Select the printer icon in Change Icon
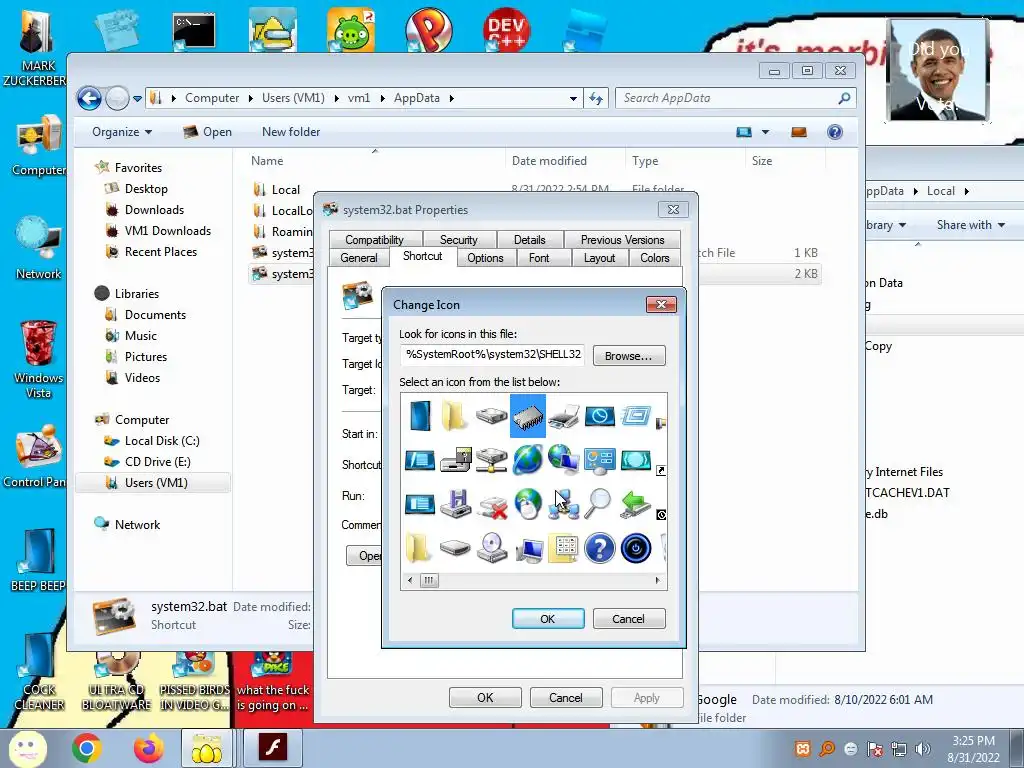Image resolution: width=1024 pixels, height=768 pixels. click(x=564, y=415)
